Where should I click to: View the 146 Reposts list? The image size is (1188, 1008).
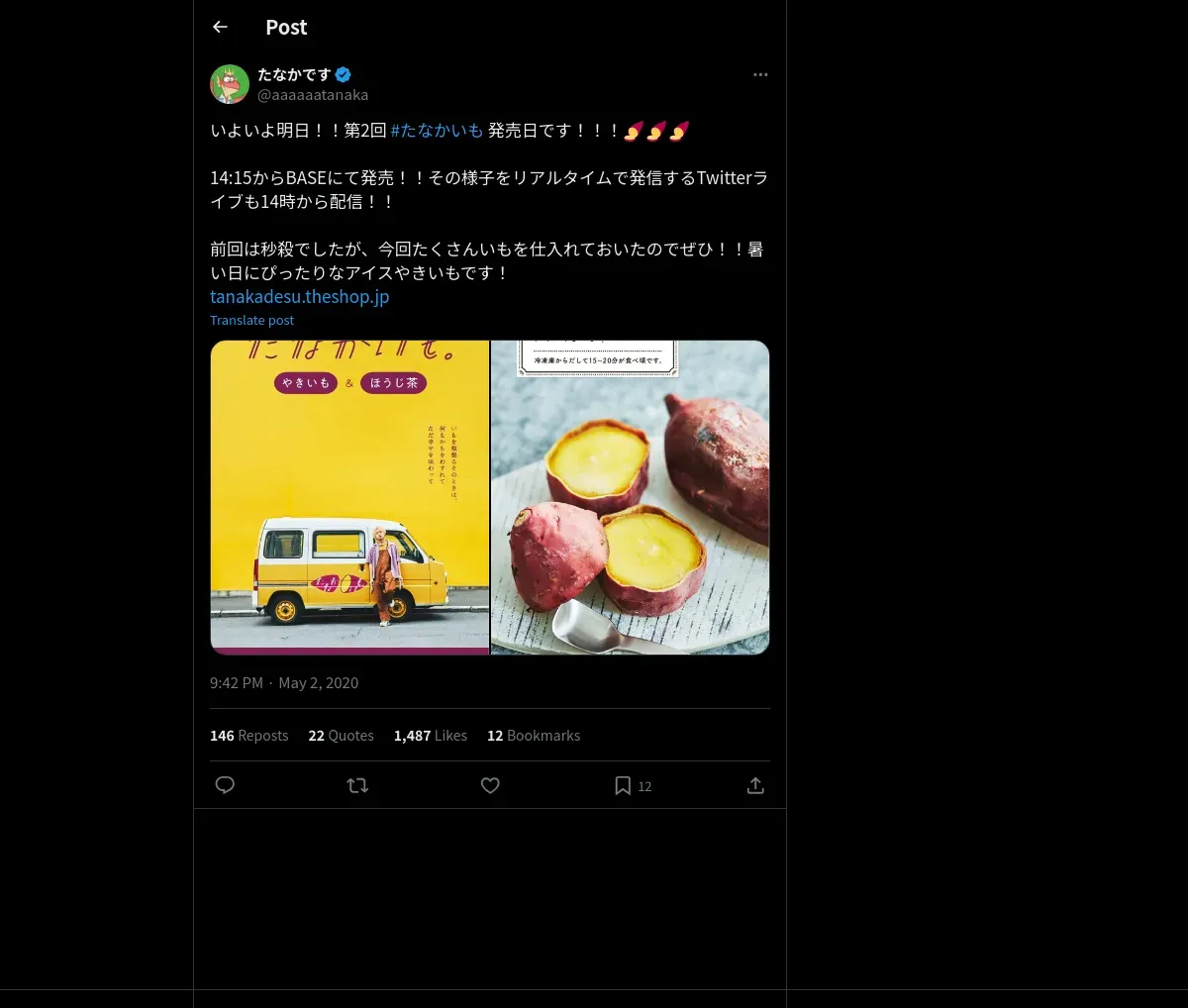(248, 736)
